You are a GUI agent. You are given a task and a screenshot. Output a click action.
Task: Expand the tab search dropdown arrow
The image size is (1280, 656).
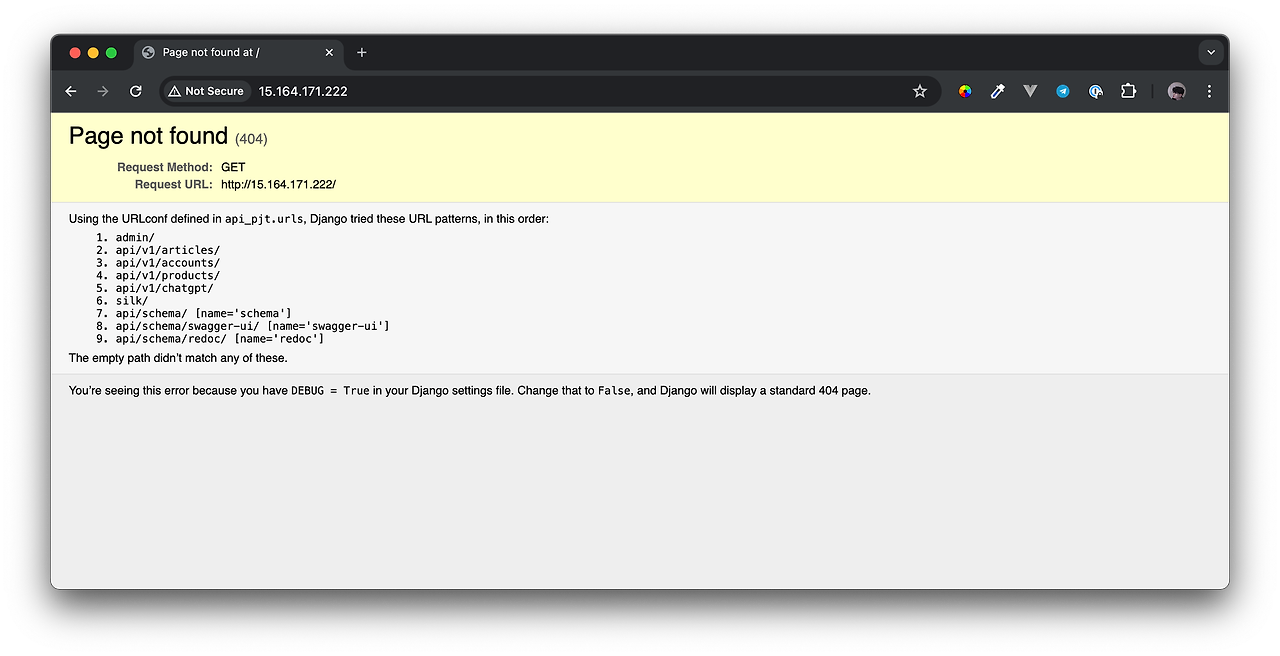(x=1211, y=52)
